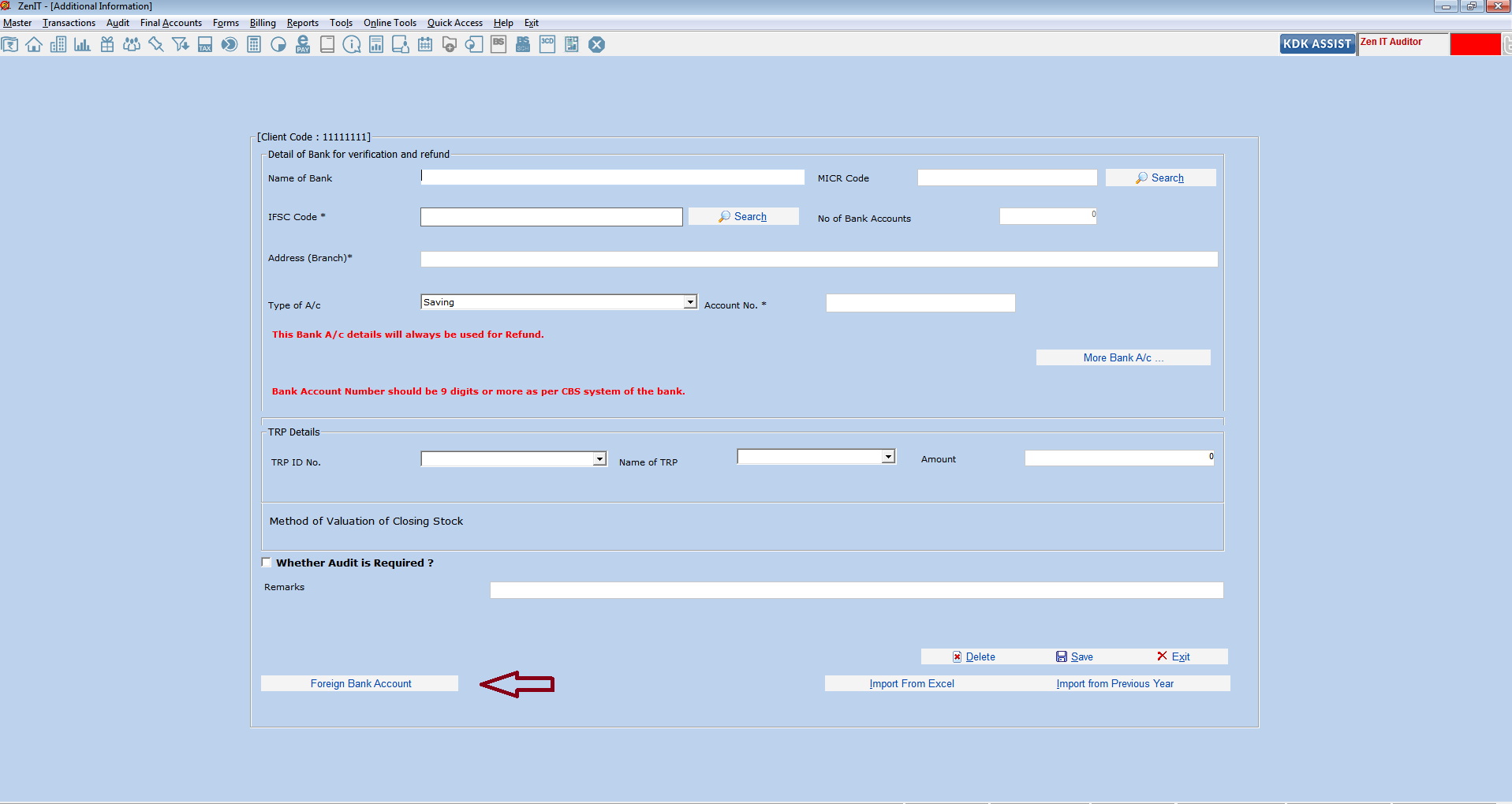
Task: Open the book toolbar icon
Action: pyautogui.click(x=327, y=45)
